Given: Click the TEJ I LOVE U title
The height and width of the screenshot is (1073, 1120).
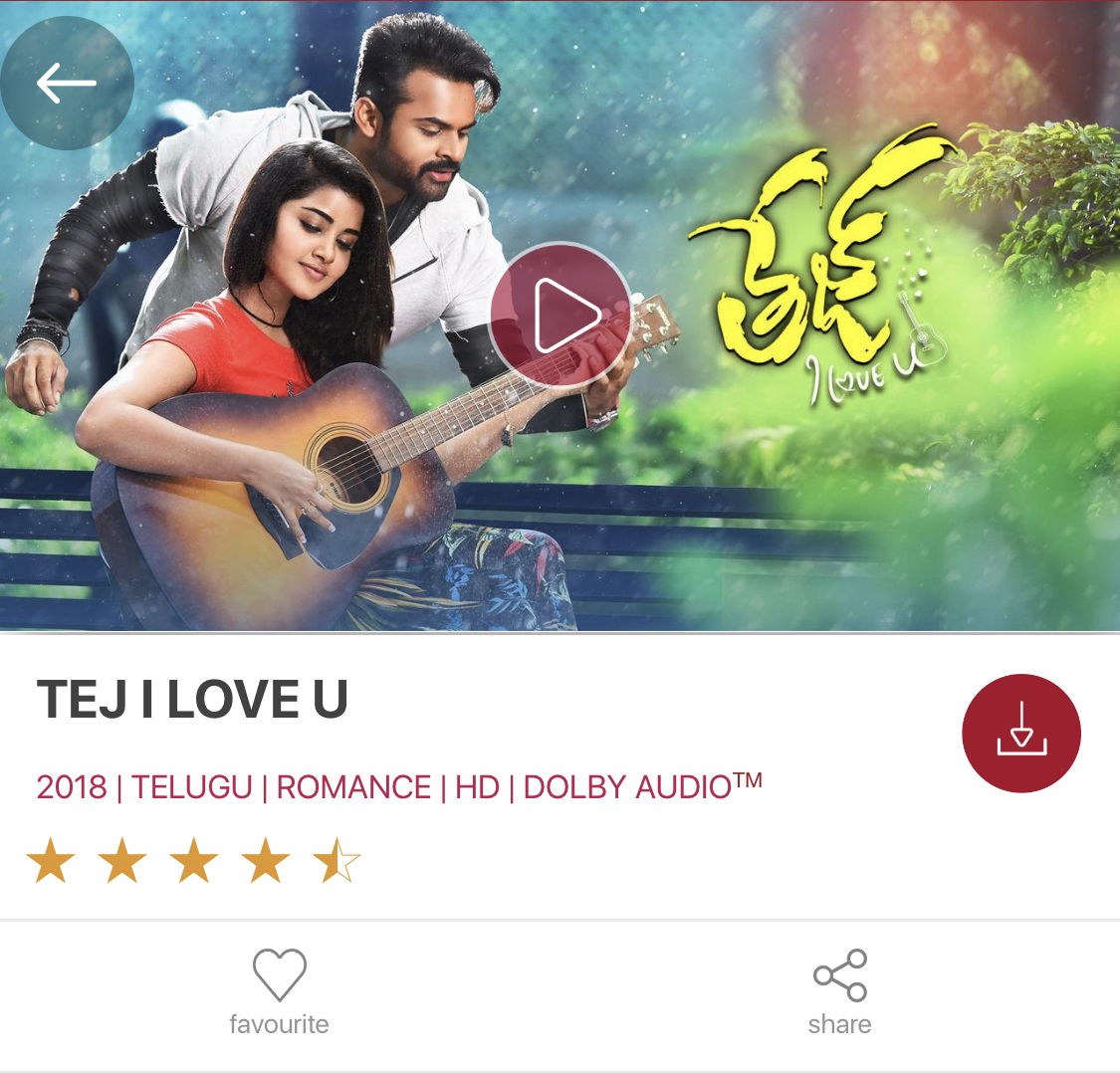Looking at the screenshot, I should pos(192,700).
